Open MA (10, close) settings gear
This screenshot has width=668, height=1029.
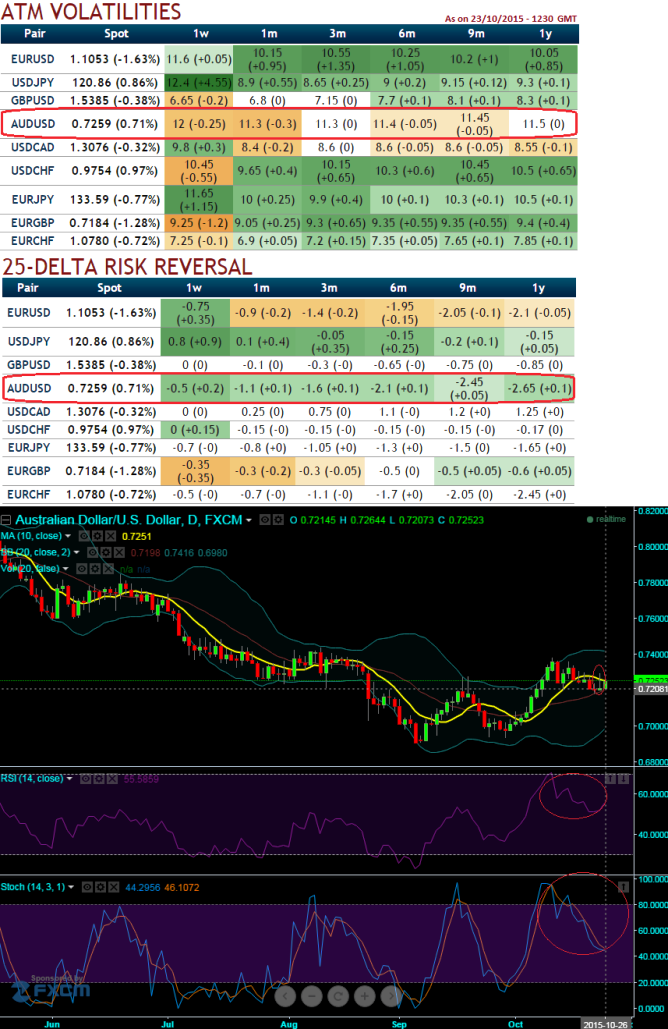(98, 536)
